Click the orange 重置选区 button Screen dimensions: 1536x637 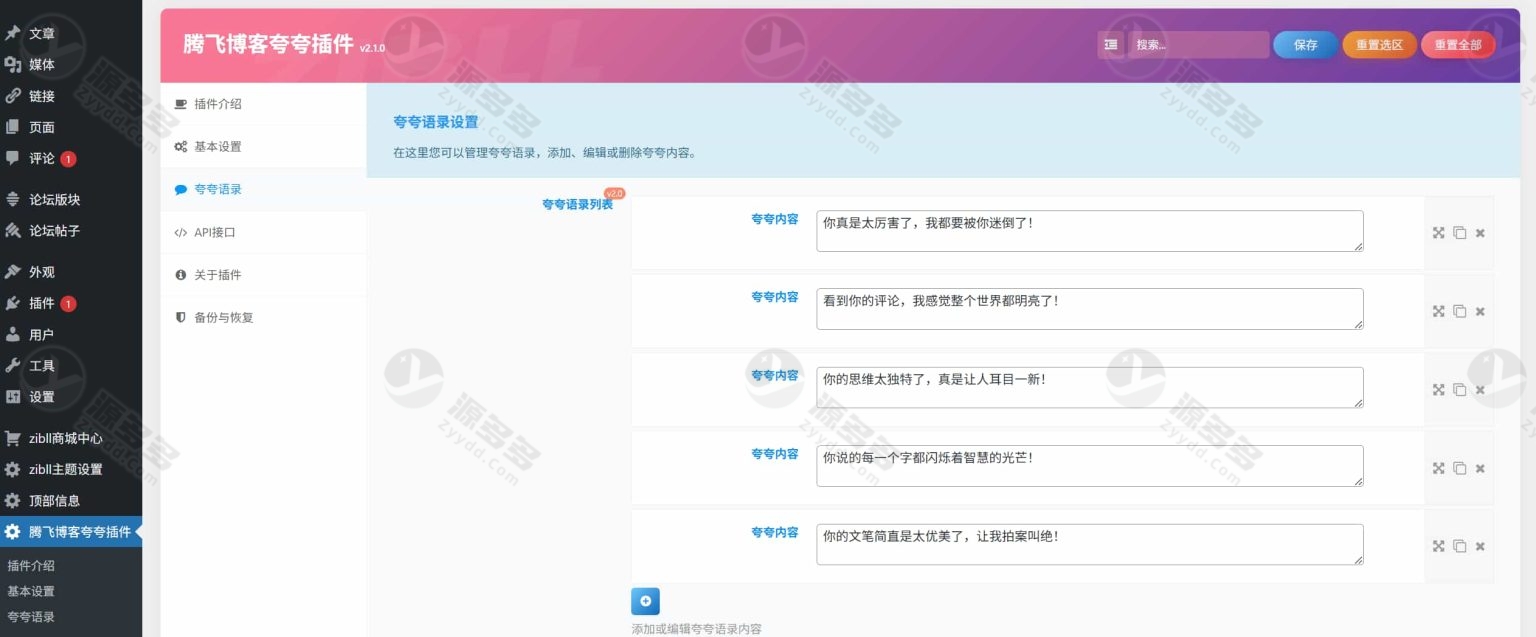(1379, 45)
